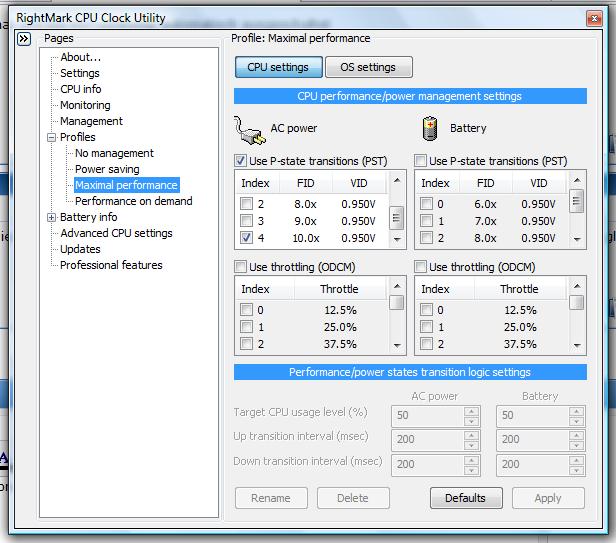
Task: Check Battery P-state index 1 (7.0x)
Action: pos(426,220)
